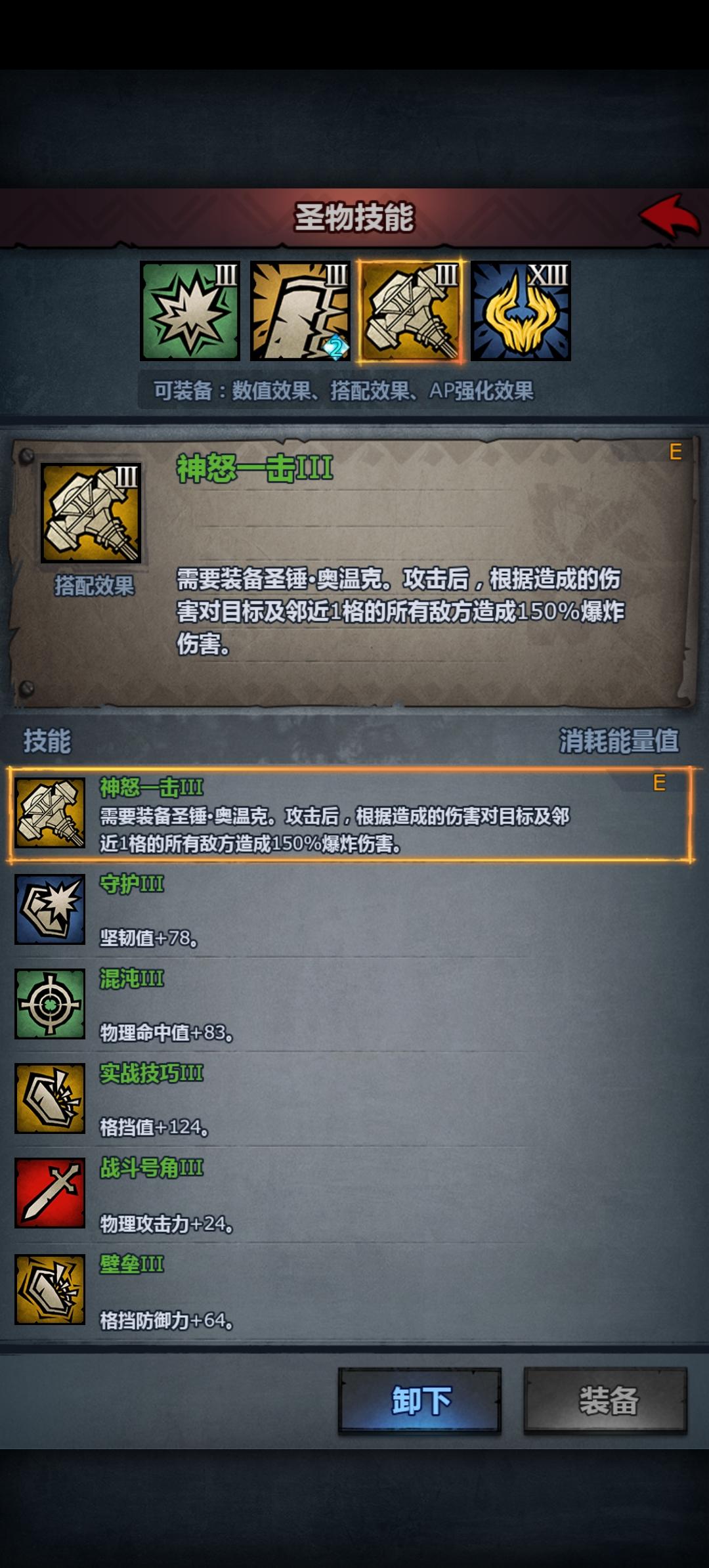Image resolution: width=709 pixels, height=1568 pixels.
Task: Tap the red back arrow
Action: pos(670,217)
